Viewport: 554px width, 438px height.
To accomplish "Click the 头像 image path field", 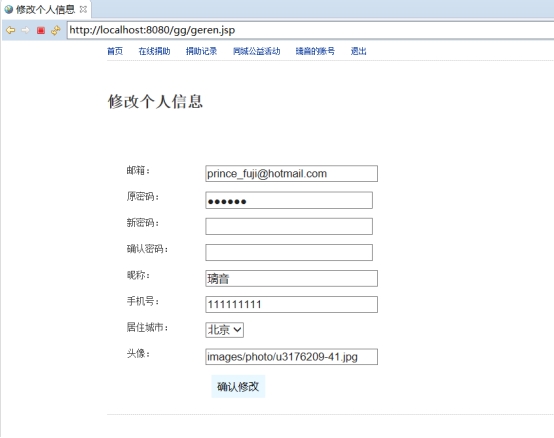I will pyautogui.click(x=291, y=357).
